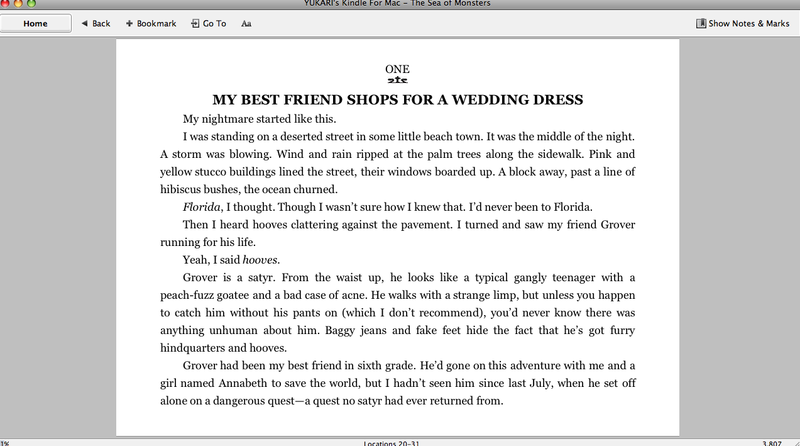The image size is (800, 446).
Task: Click the italic word Florida
Action: click(202, 207)
